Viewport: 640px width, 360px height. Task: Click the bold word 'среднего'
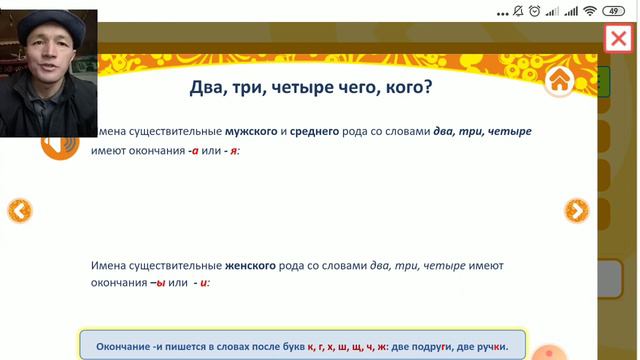(314, 131)
